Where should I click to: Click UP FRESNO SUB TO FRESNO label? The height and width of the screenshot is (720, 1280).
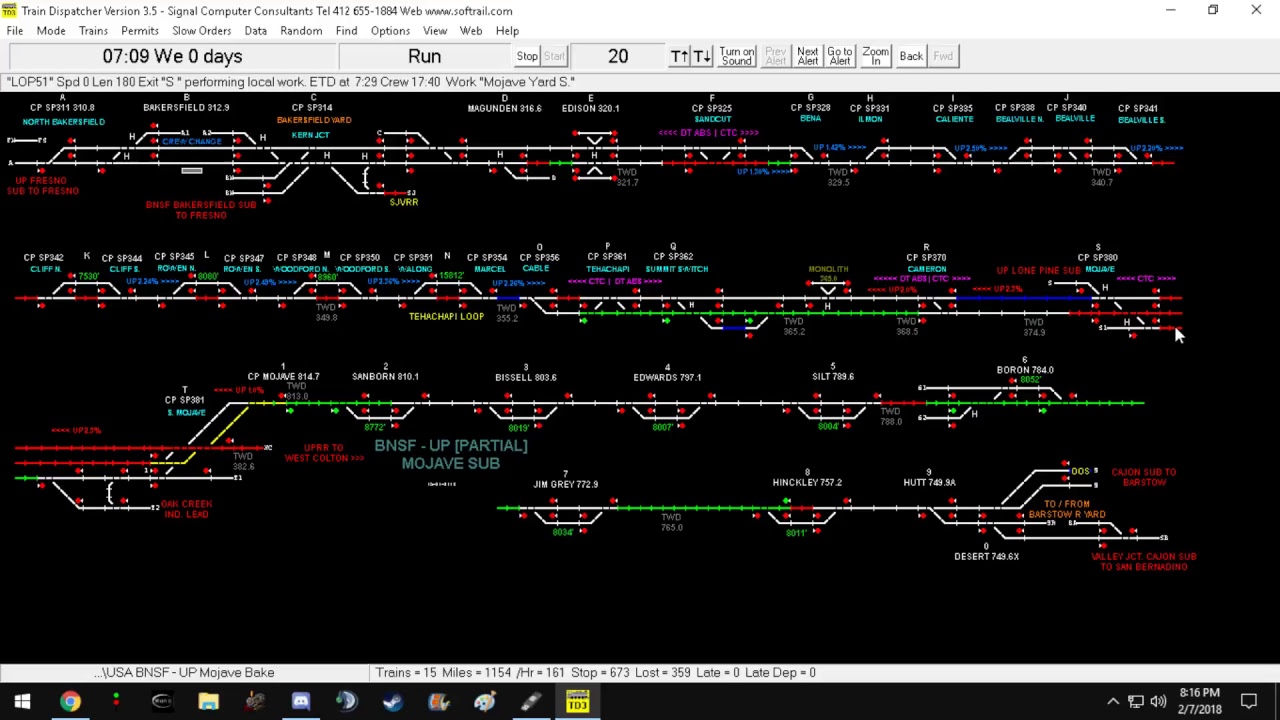[42, 186]
